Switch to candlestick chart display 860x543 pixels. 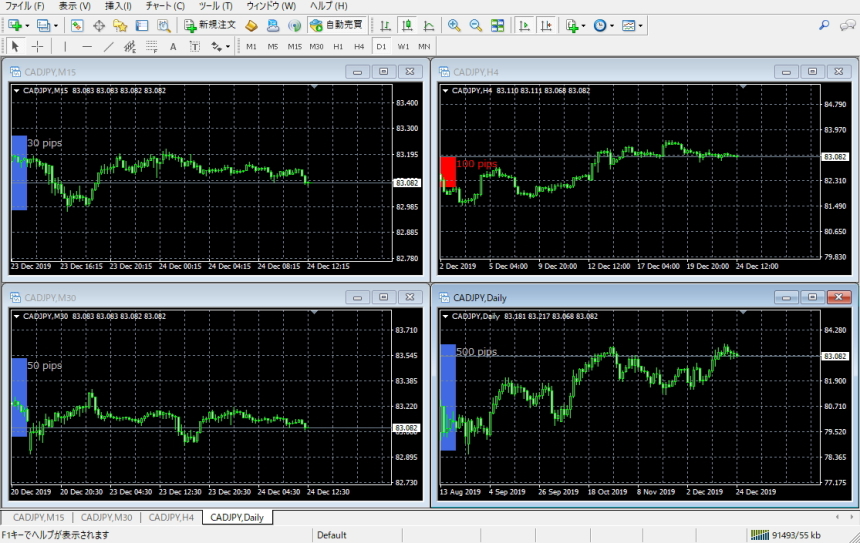click(407, 25)
